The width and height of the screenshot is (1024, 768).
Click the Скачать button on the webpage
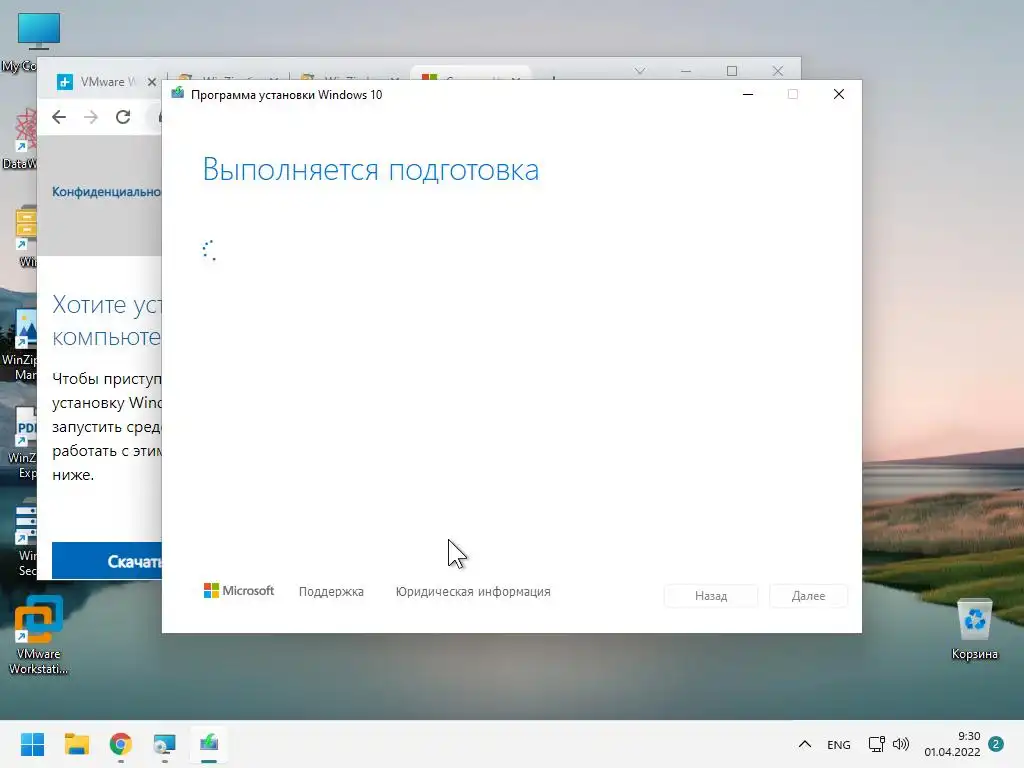point(106,561)
